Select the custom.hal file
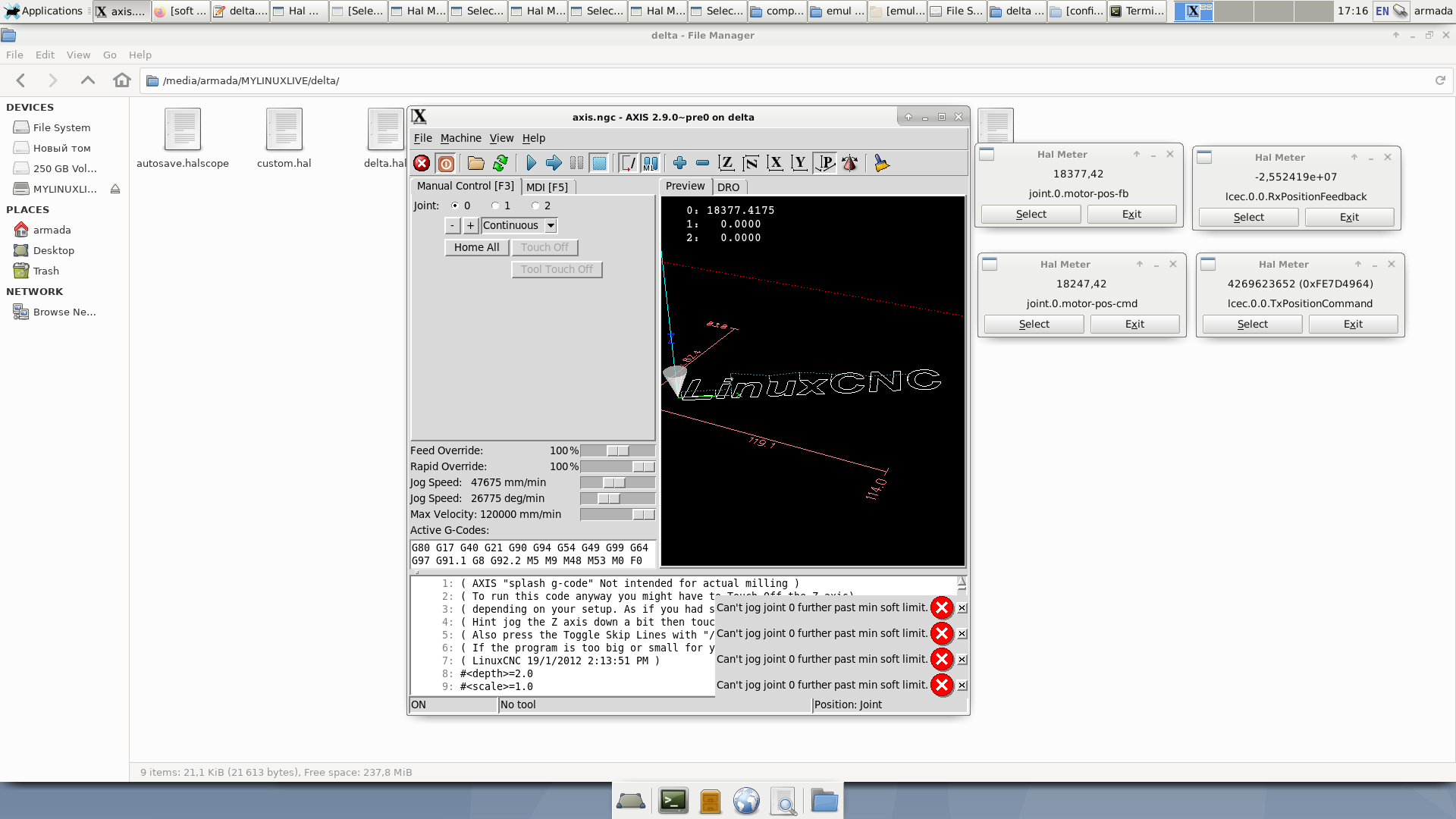 coord(284,138)
